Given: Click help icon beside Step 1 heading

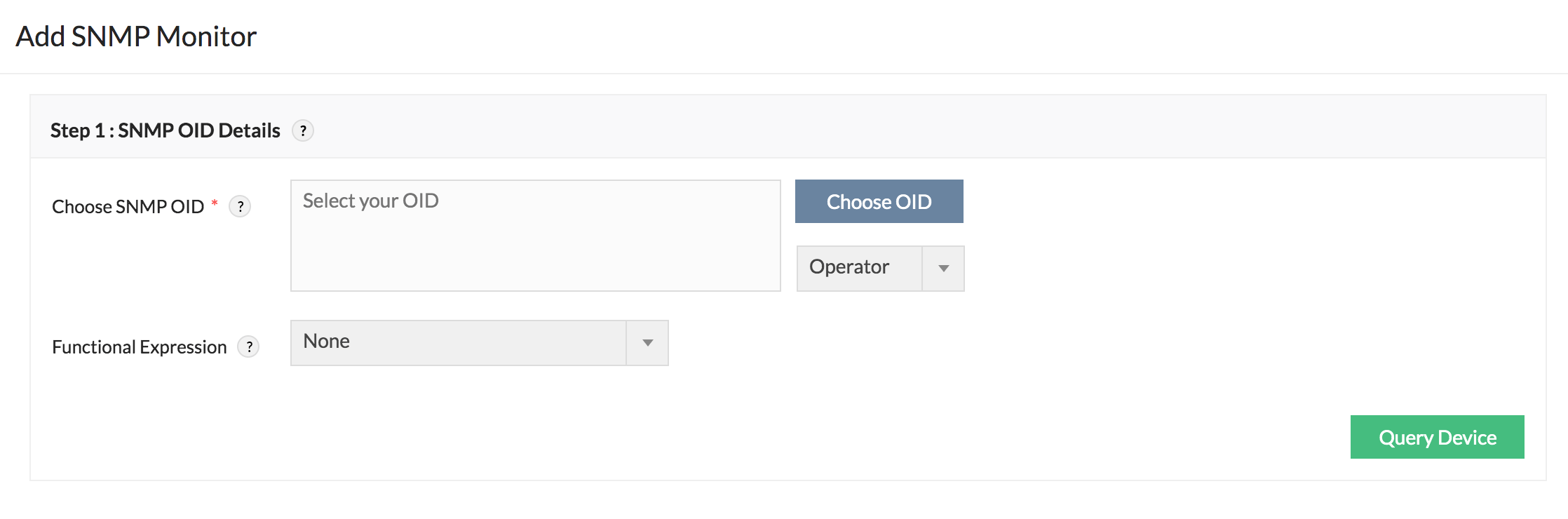Looking at the screenshot, I should point(303,130).
